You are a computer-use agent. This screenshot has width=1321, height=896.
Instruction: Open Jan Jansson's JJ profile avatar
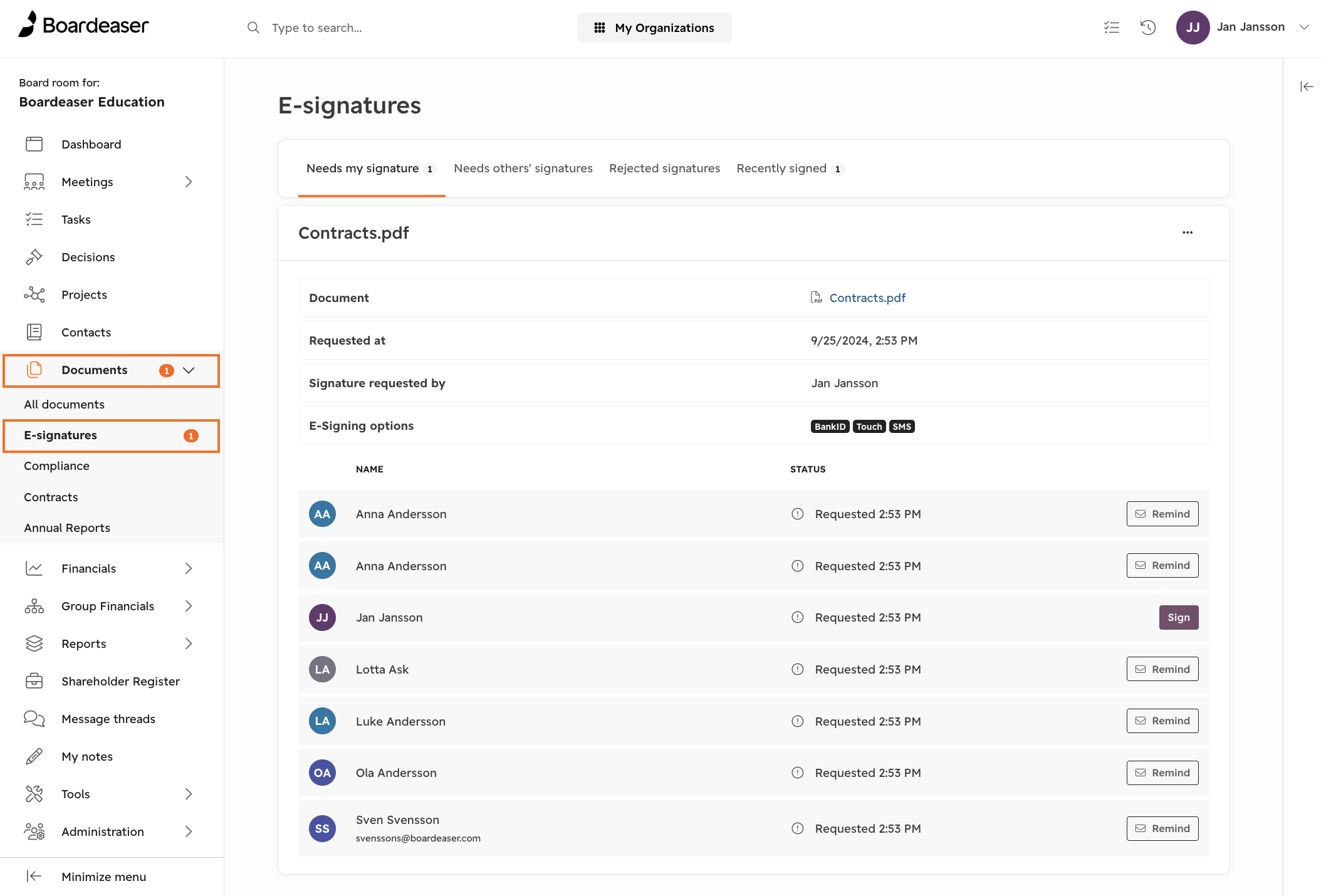pos(1193,28)
